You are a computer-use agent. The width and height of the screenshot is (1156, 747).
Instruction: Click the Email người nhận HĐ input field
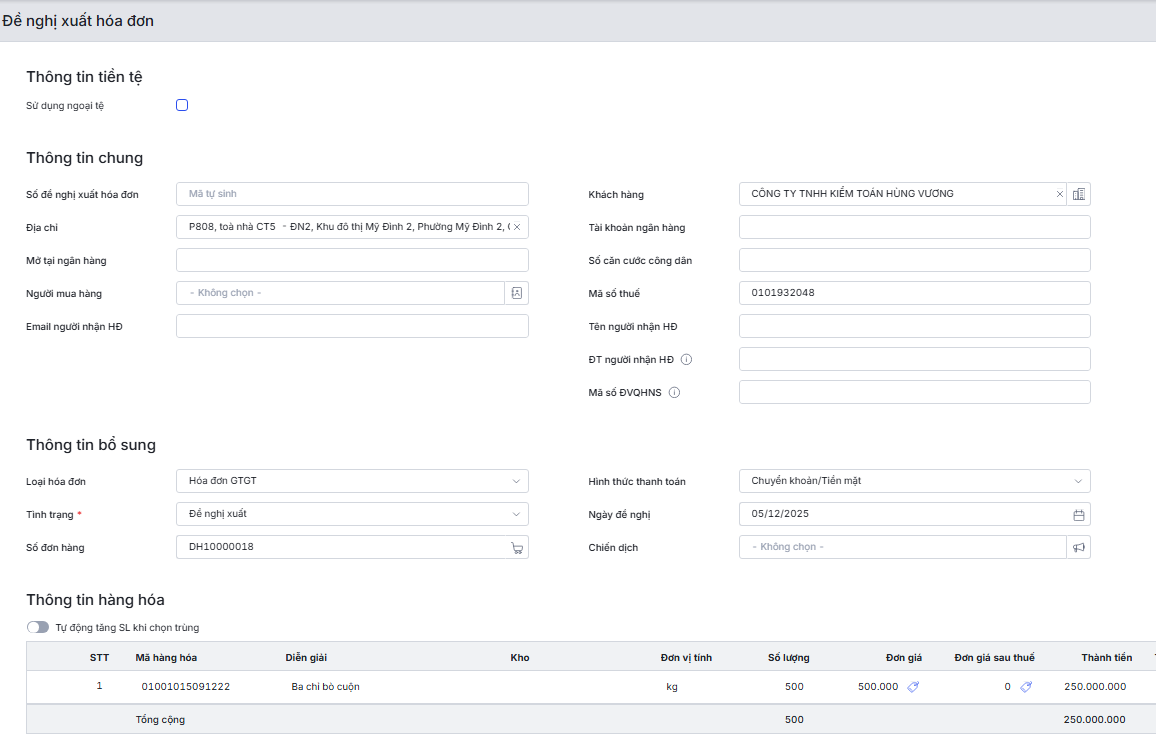pos(352,326)
